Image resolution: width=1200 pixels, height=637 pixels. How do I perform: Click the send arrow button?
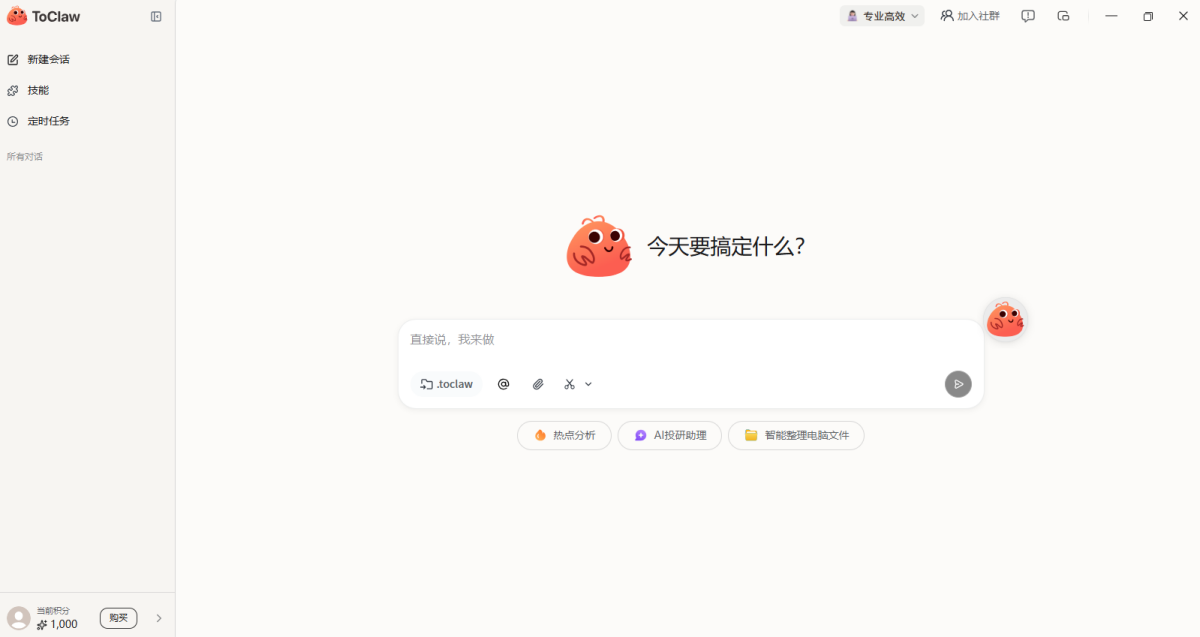pos(958,384)
